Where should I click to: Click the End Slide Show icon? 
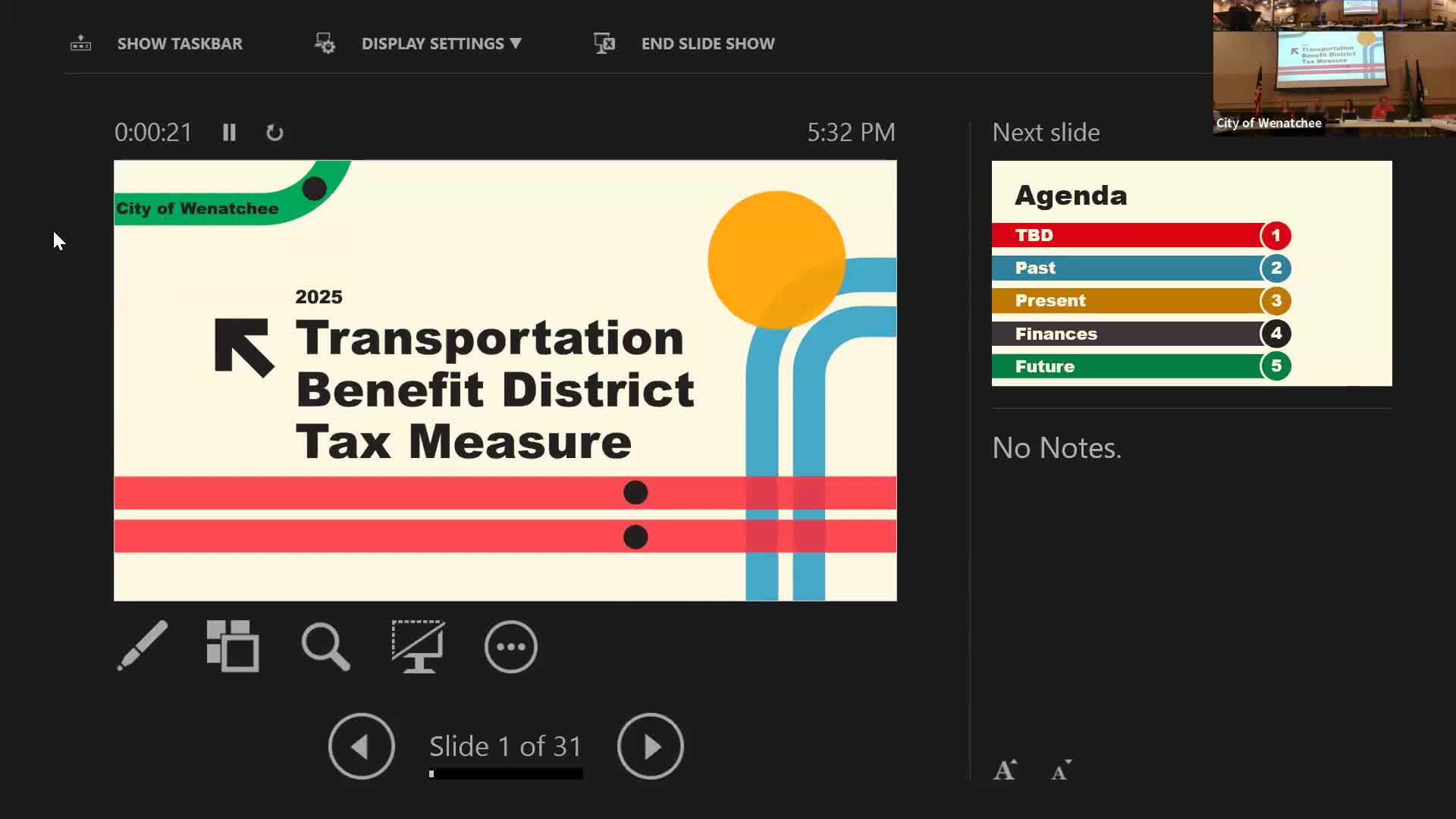(x=604, y=43)
